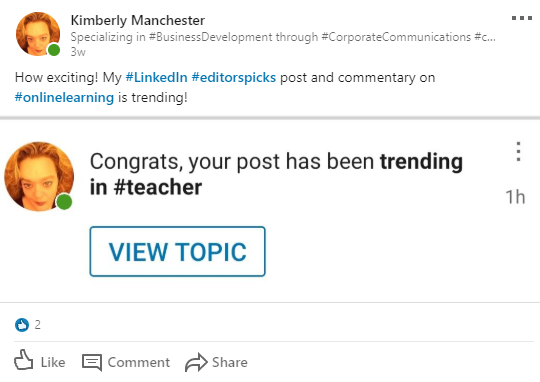The height and width of the screenshot is (382, 540).
Task: Click the Comment label
Action: click(139, 362)
